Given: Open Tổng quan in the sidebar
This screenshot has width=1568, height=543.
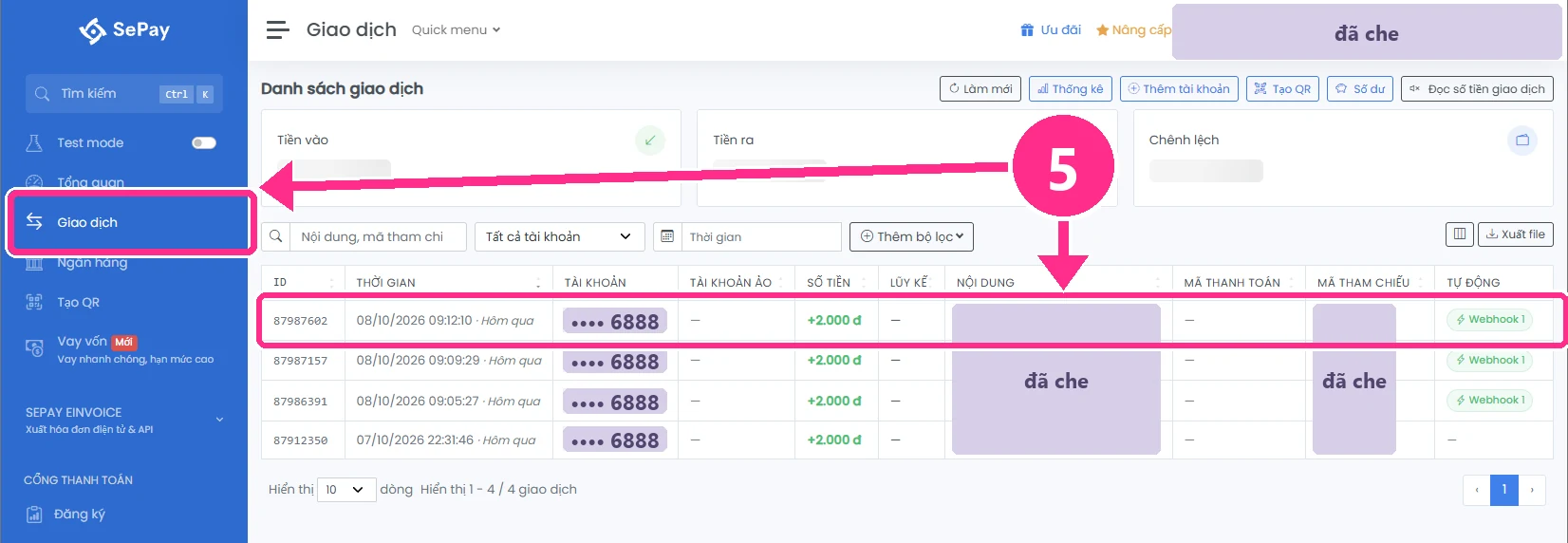Looking at the screenshot, I should click(90, 182).
